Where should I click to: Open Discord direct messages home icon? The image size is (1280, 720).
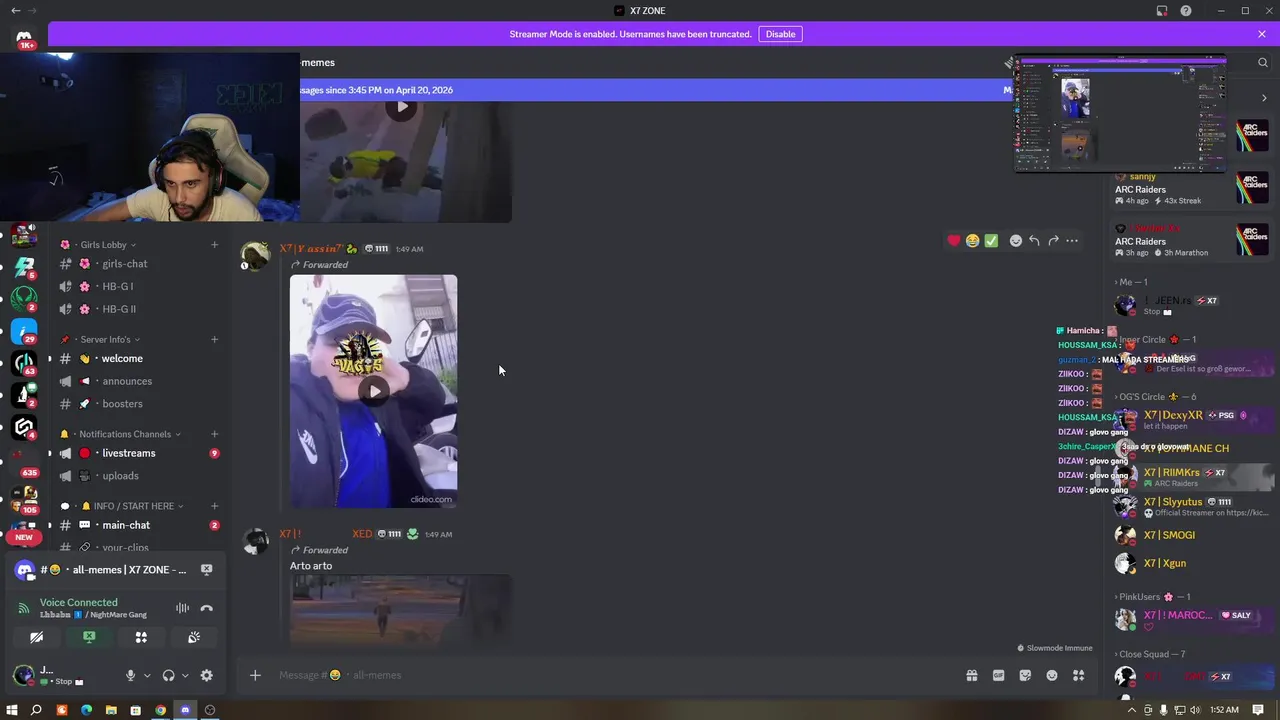[24, 38]
